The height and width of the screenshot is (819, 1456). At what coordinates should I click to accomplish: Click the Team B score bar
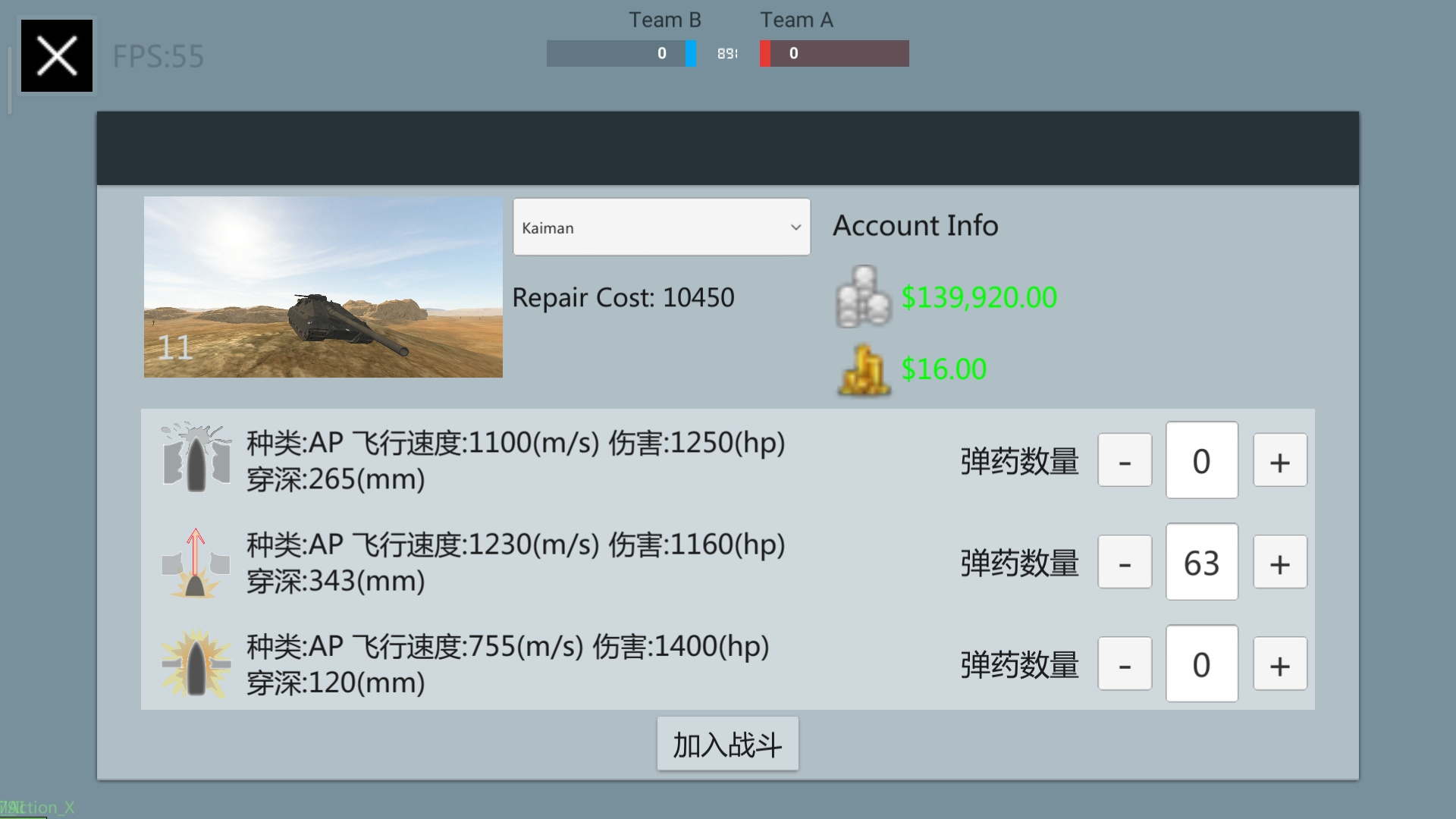coord(621,53)
